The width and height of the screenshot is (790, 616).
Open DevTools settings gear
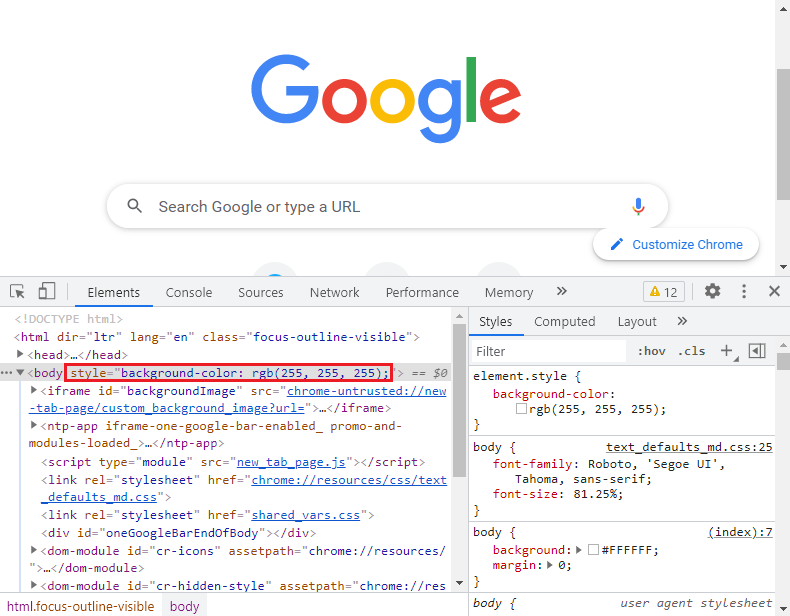pos(712,291)
